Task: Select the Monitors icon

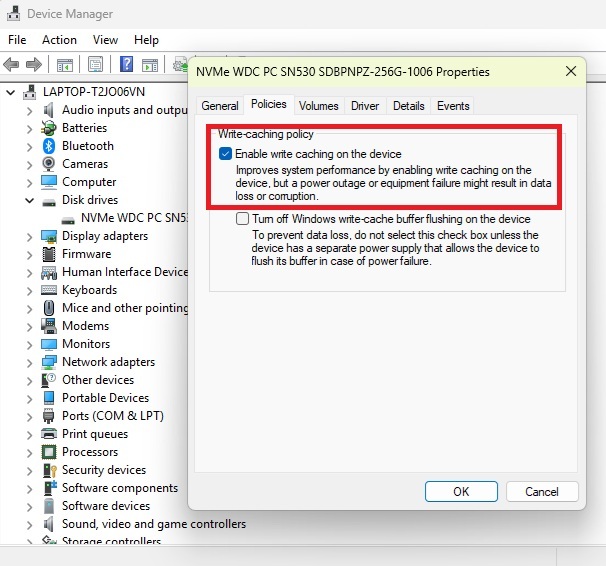Action: coord(49,344)
